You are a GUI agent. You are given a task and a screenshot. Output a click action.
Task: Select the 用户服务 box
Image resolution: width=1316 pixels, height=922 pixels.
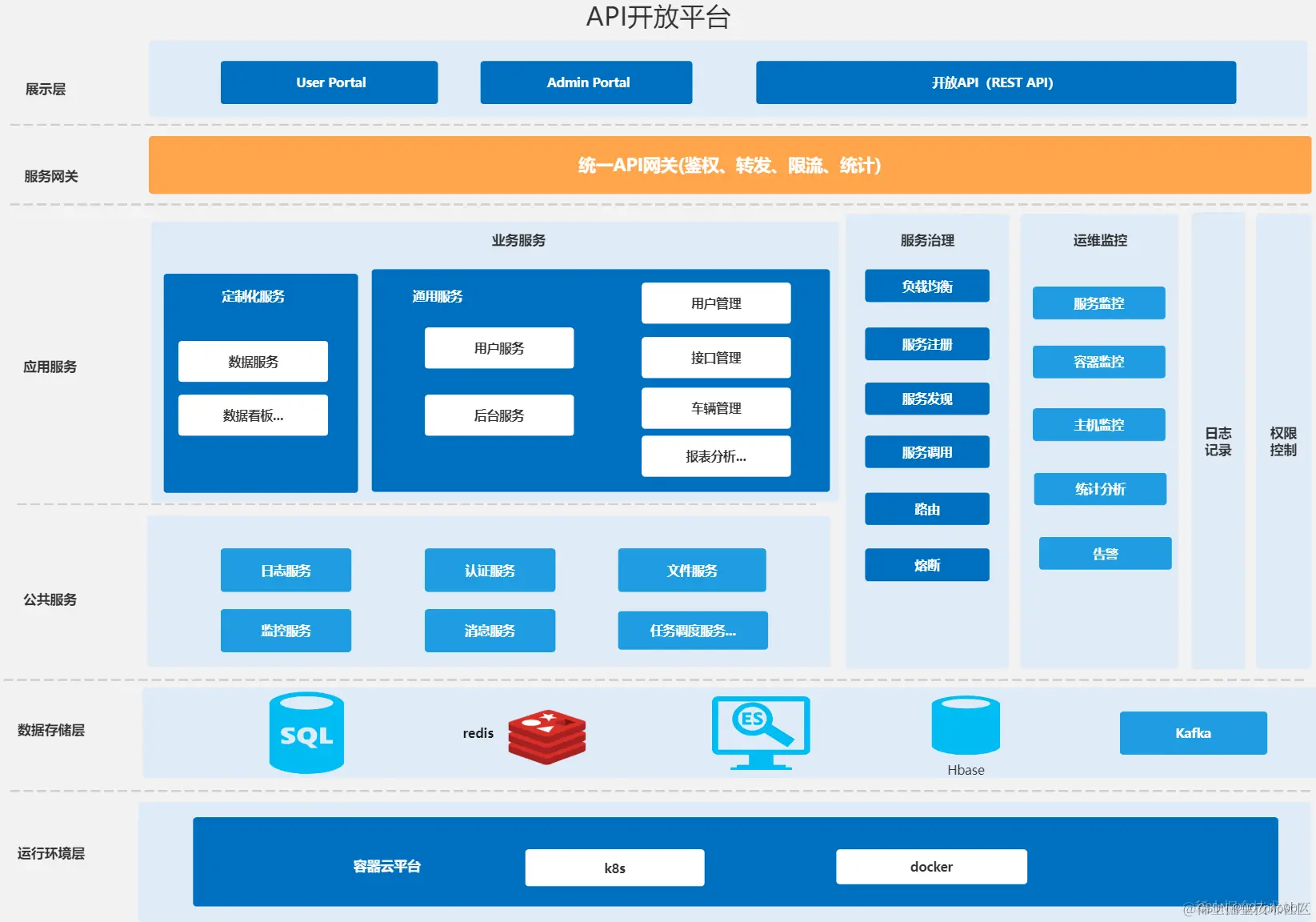click(x=499, y=348)
